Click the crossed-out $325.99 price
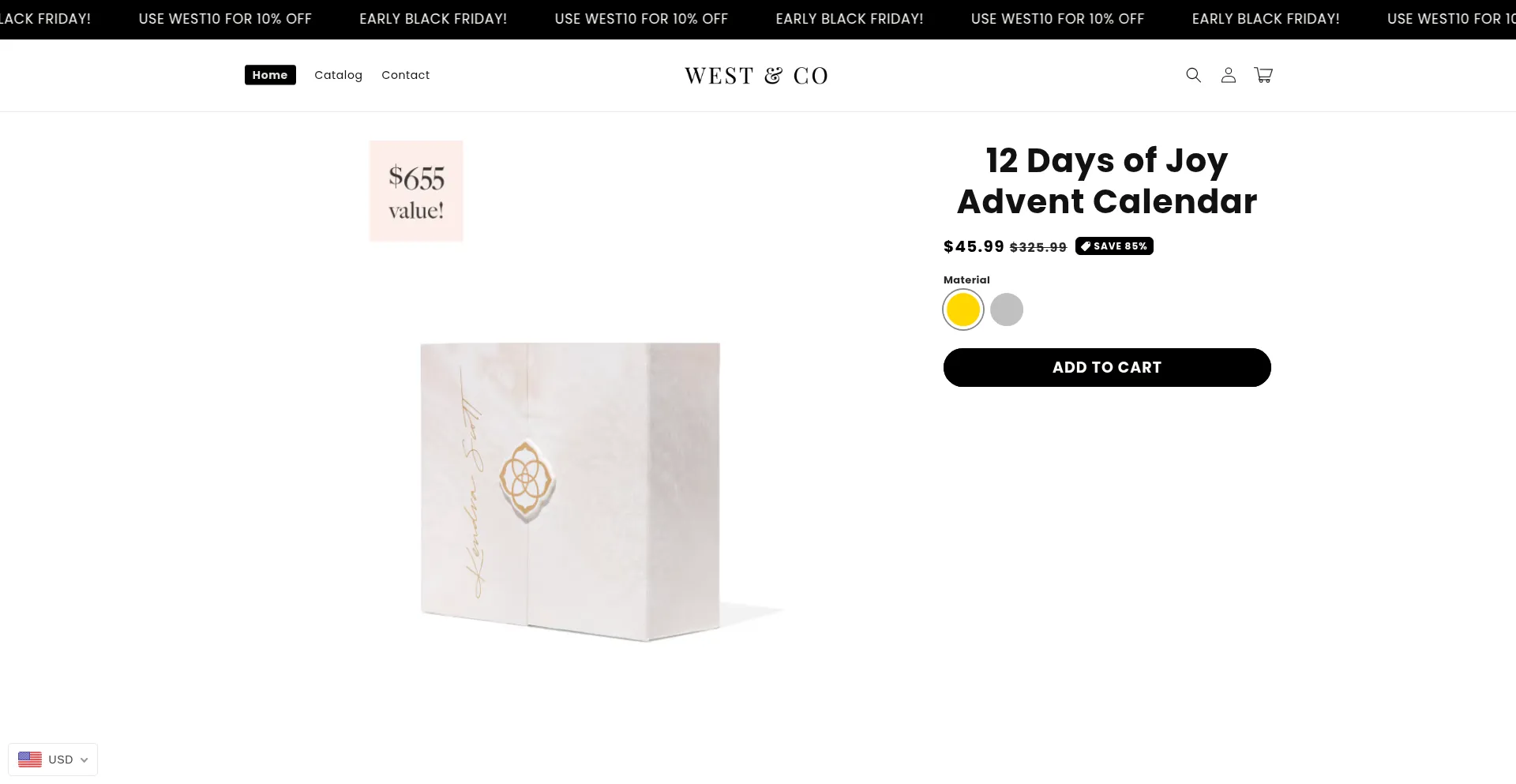 coord(1038,247)
